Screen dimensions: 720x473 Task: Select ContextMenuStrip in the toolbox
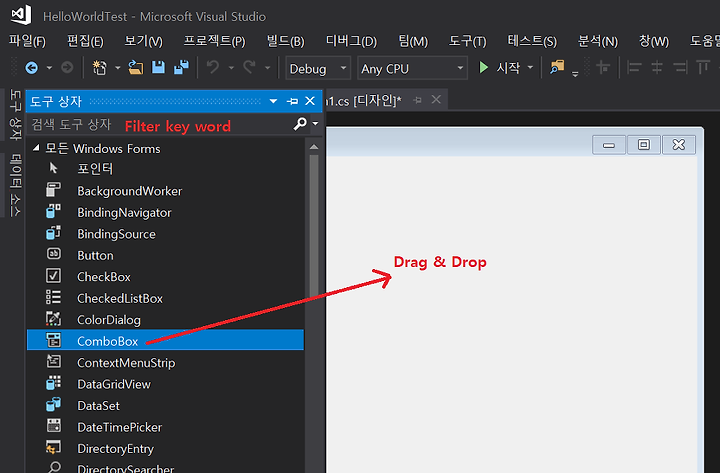(165, 363)
